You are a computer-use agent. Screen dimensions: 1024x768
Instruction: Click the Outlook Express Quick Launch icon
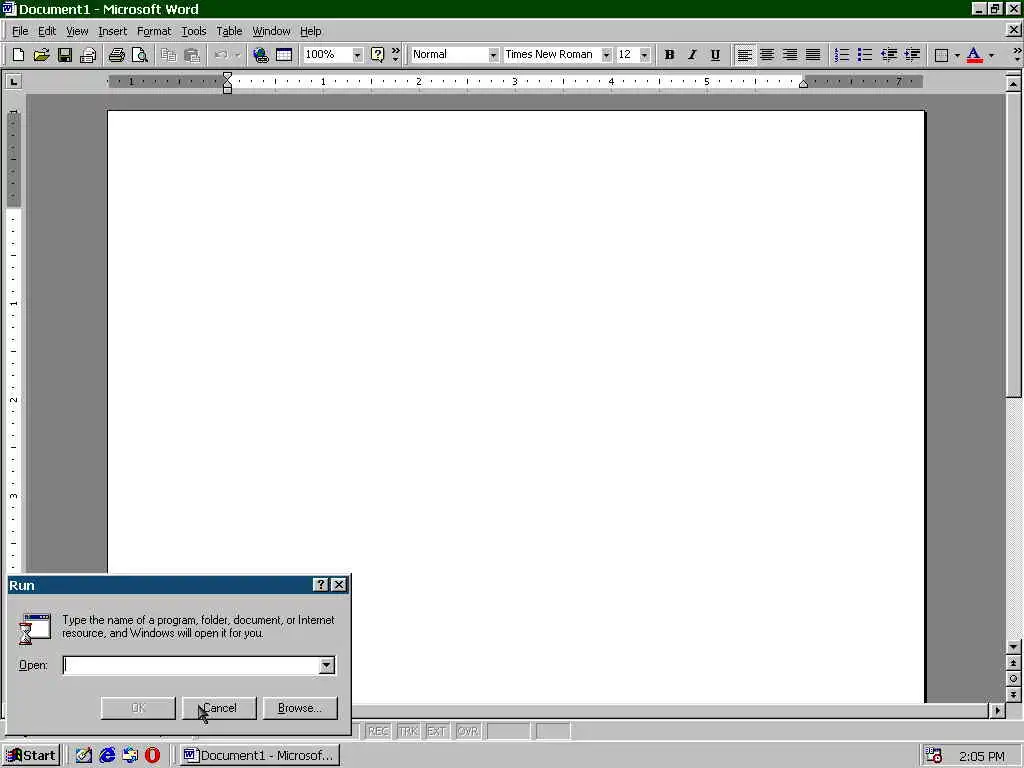pyautogui.click(x=130, y=756)
